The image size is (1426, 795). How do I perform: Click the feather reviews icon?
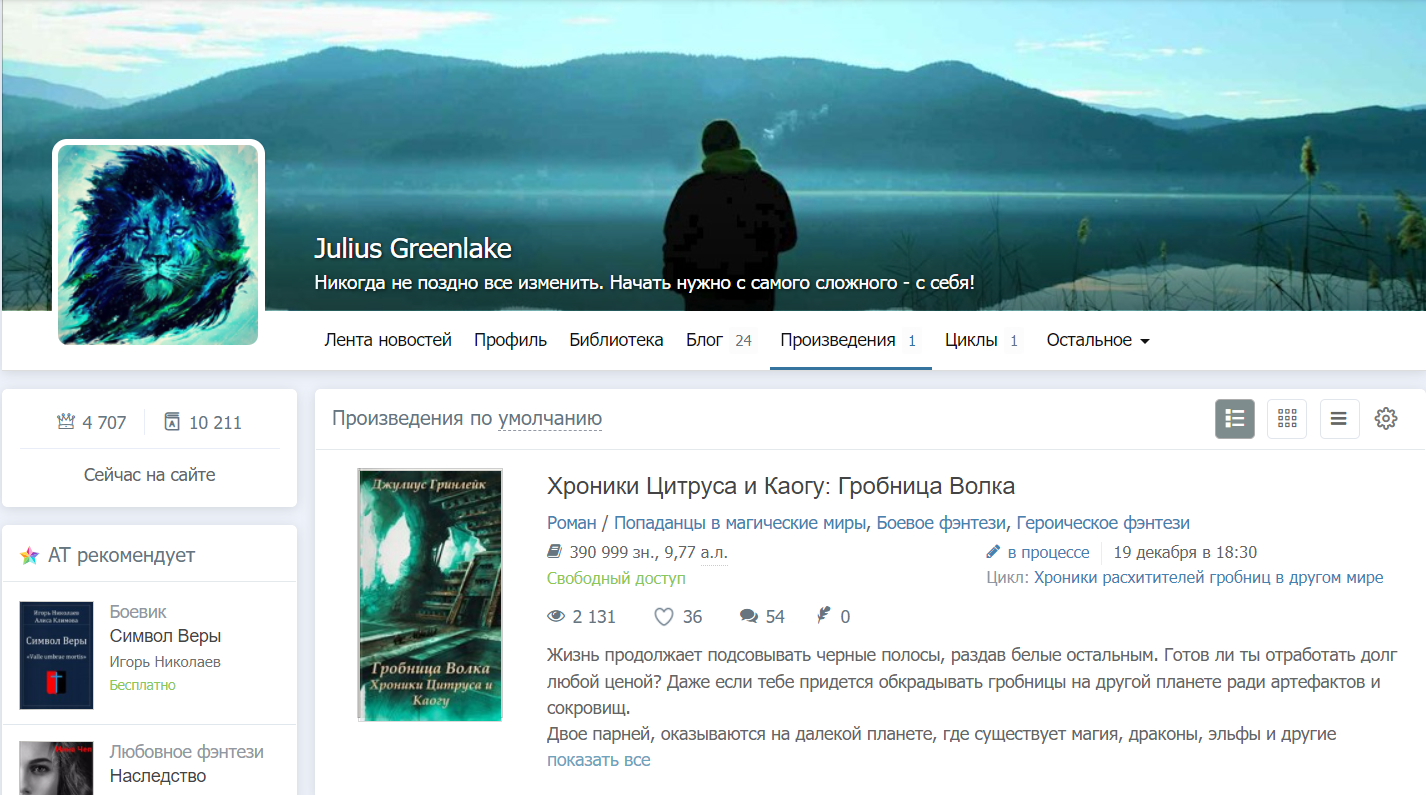(824, 616)
